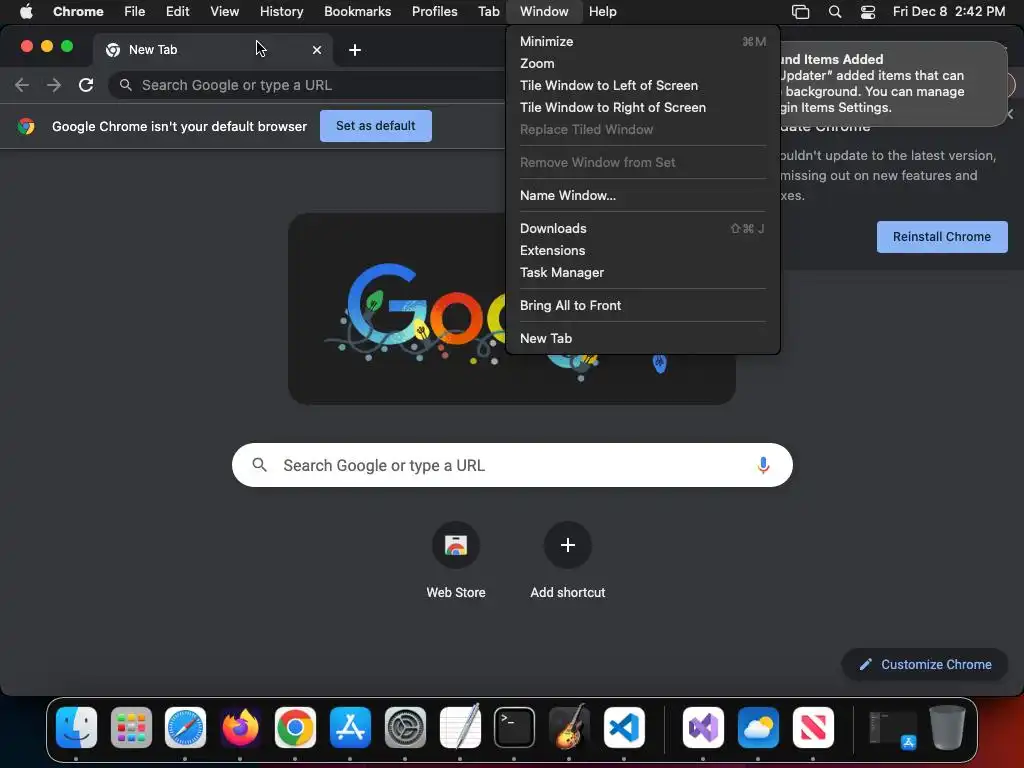Close the New Tab tab
The height and width of the screenshot is (768, 1024).
point(317,50)
